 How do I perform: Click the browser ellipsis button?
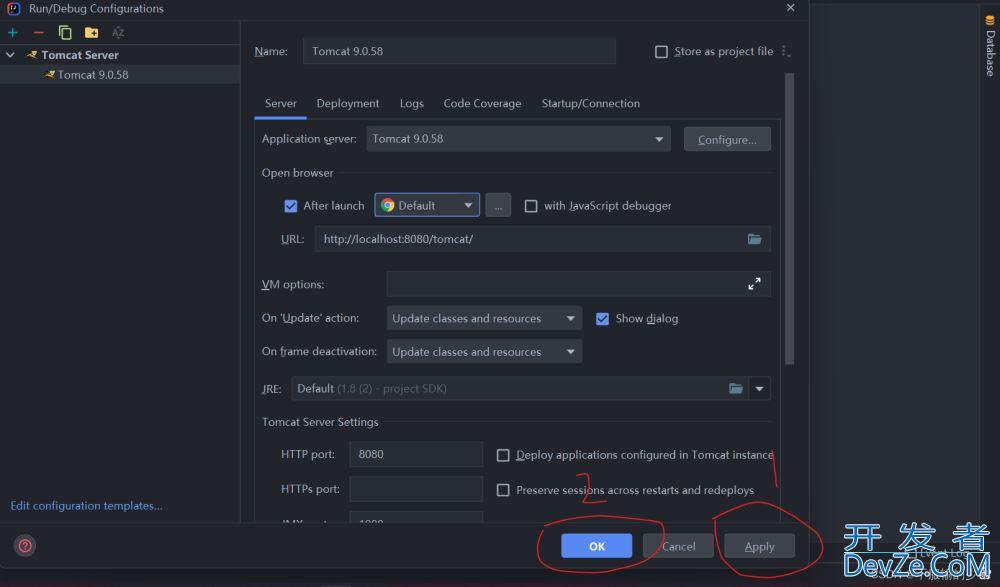498,205
